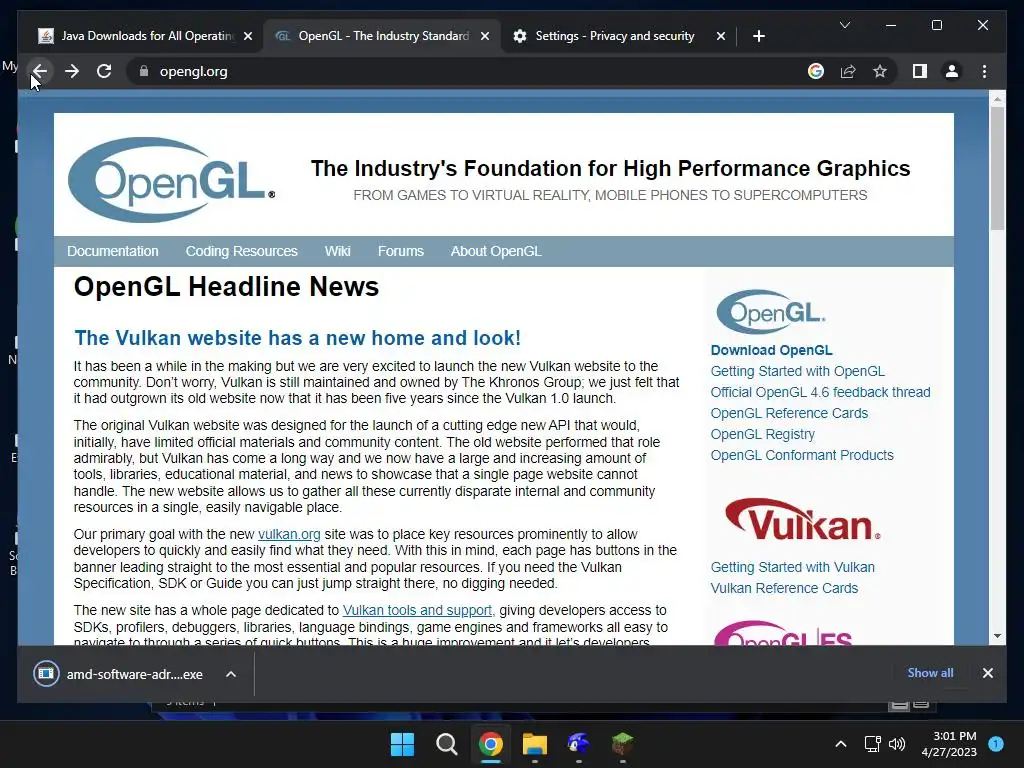Open Getting Started with Vulkan

(x=792, y=568)
